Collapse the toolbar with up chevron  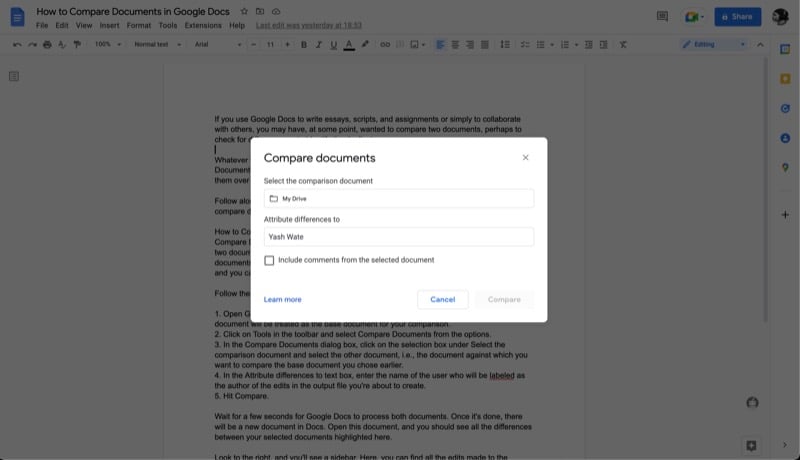tap(760, 44)
